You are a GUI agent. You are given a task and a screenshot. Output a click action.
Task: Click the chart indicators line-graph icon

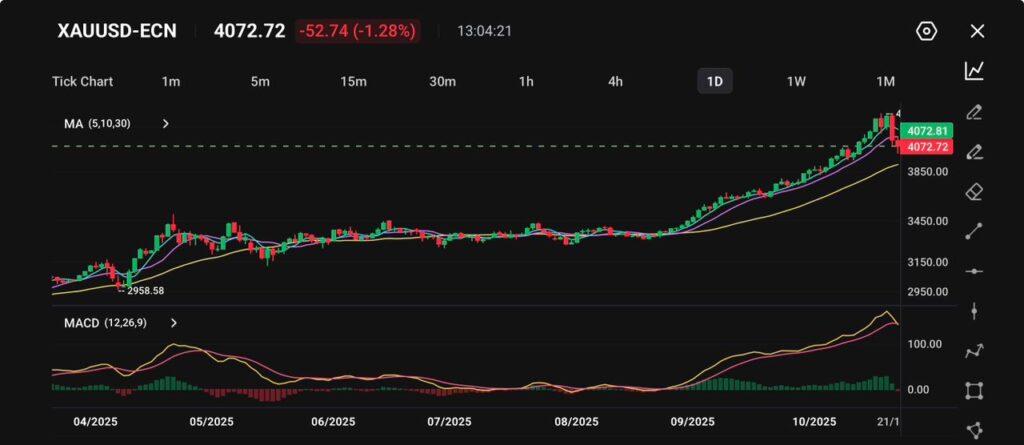click(974, 71)
